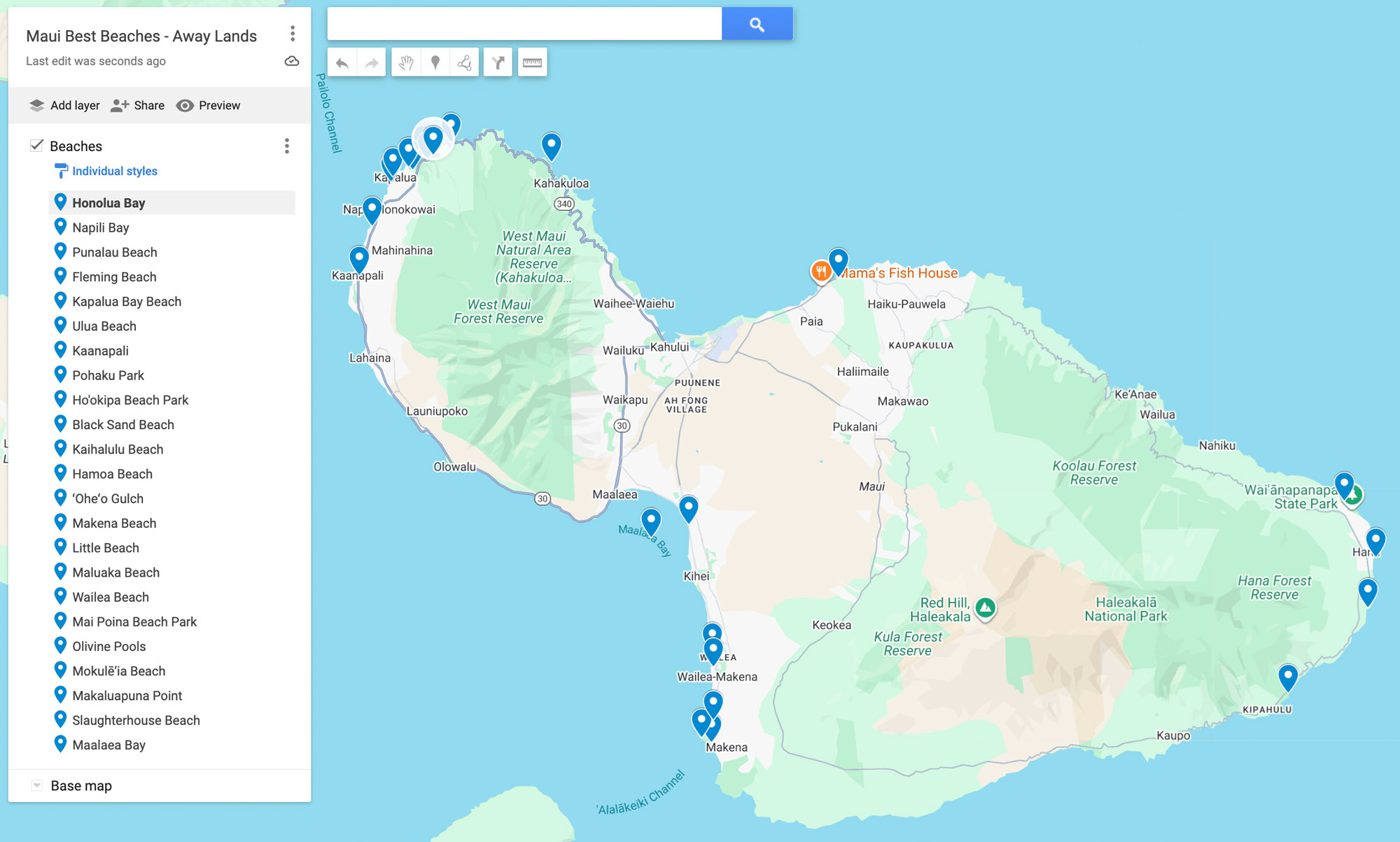Select the add directions tool
1400x842 pixels.
[x=498, y=63]
